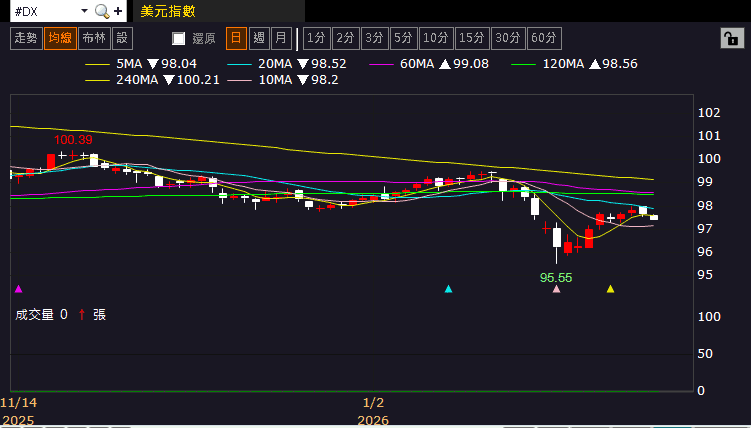Click the 1/2 date axis label
Image resolution: width=751 pixels, height=428 pixels.
tap(373, 403)
